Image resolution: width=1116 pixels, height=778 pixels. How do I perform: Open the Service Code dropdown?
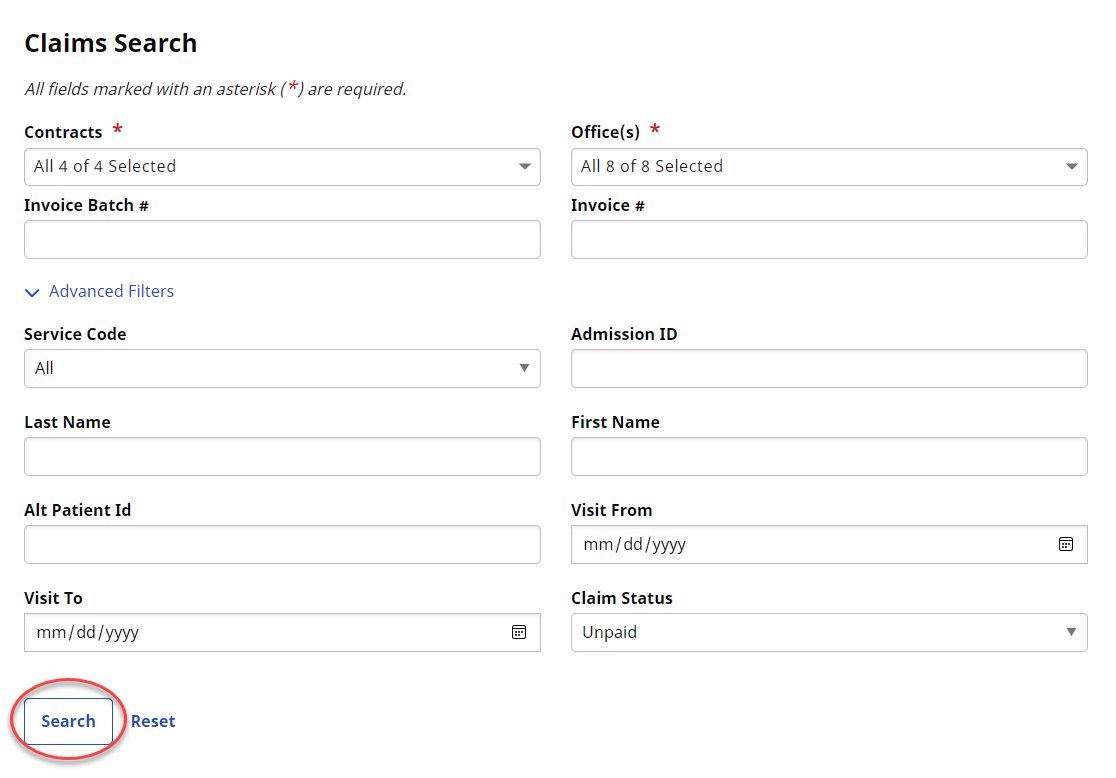(x=282, y=368)
